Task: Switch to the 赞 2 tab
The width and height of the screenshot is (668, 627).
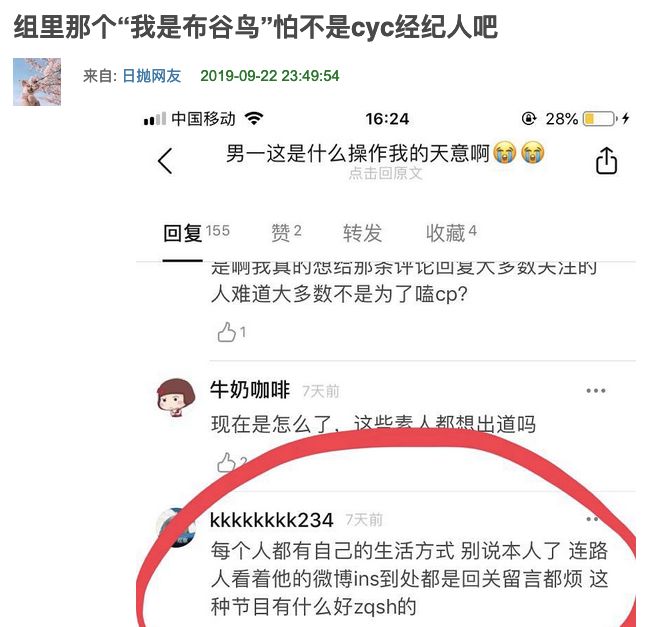Action: click(286, 233)
